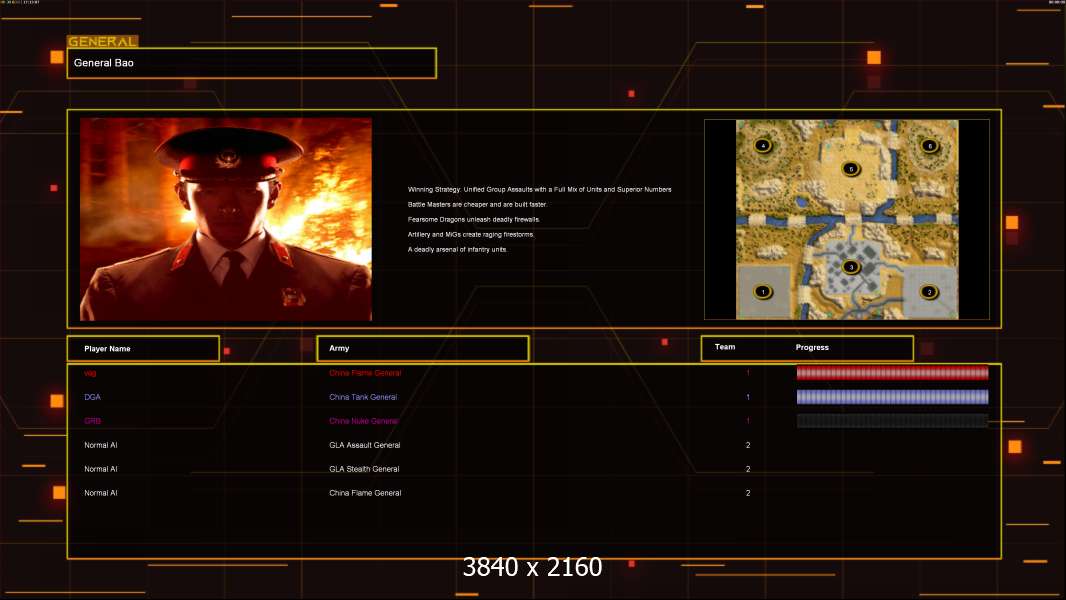Click the Team column header text
This screenshot has width=1066, height=600.
[725, 347]
